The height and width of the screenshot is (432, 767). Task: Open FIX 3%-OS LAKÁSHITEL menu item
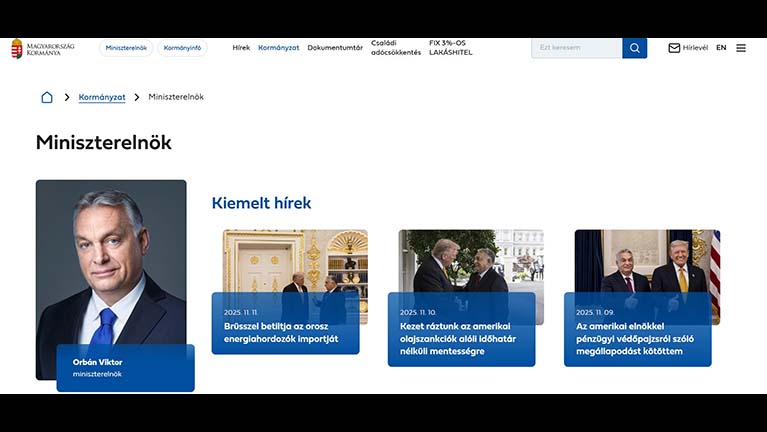click(451, 48)
